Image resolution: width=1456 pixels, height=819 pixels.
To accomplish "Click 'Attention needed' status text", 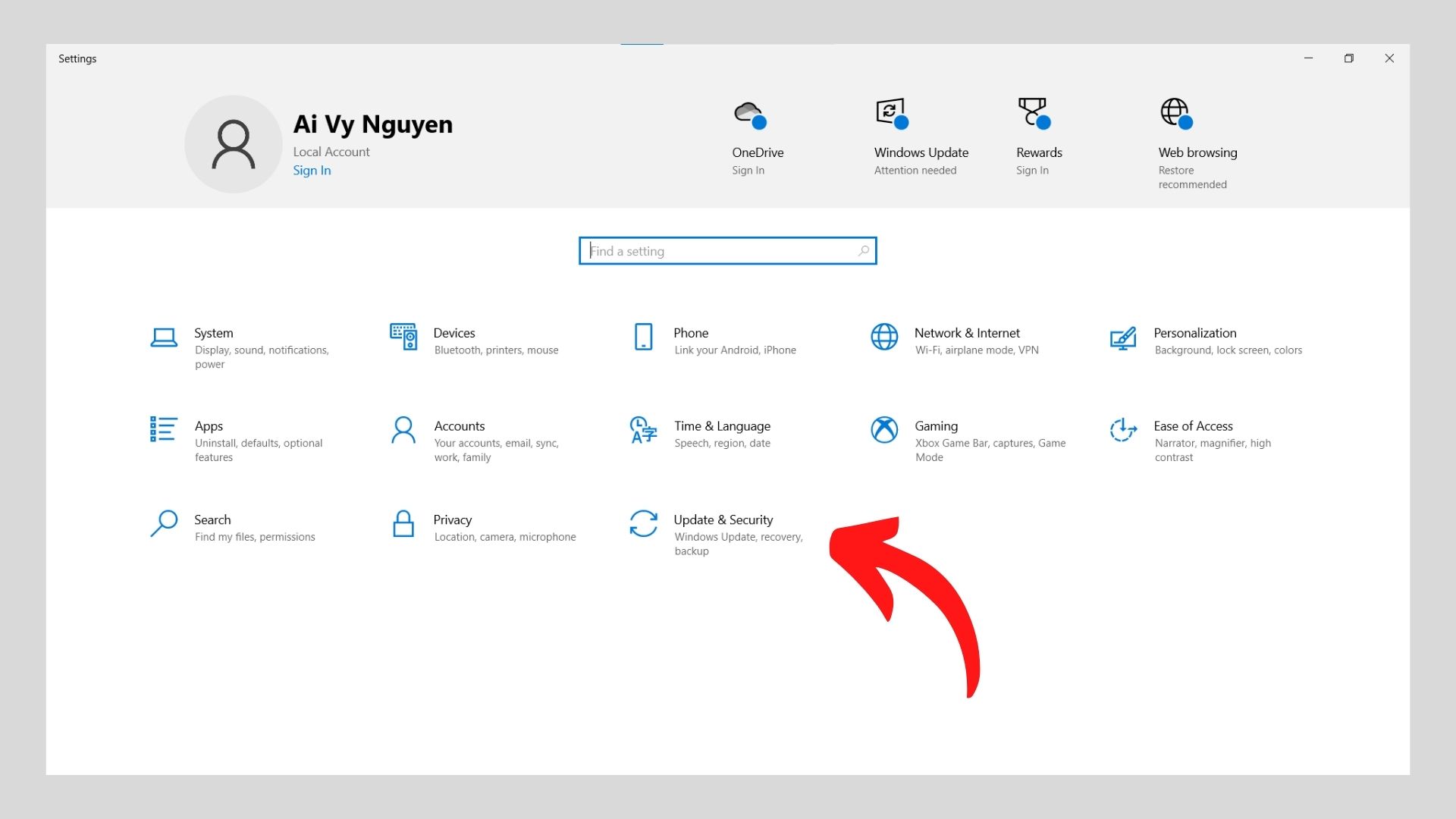I will click(x=915, y=171).
